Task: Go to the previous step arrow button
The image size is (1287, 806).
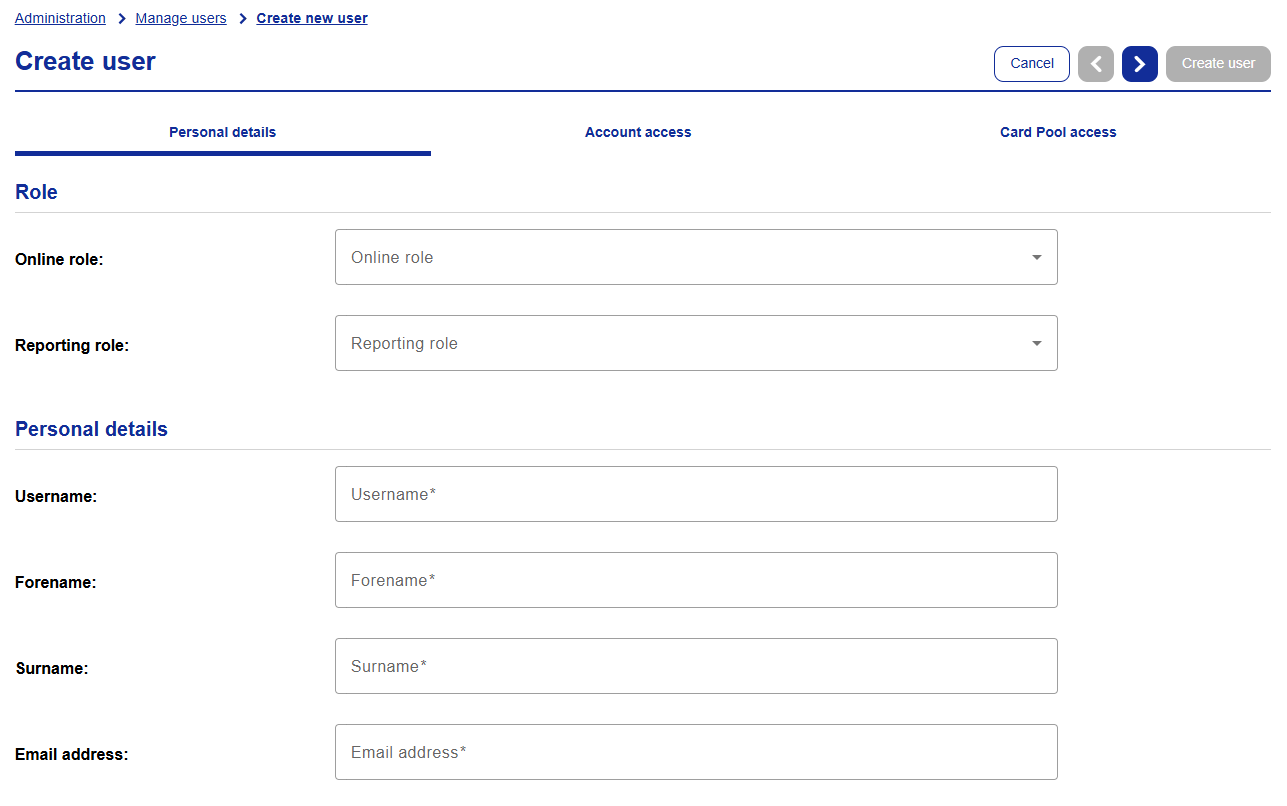Action: pos(1096,64)
